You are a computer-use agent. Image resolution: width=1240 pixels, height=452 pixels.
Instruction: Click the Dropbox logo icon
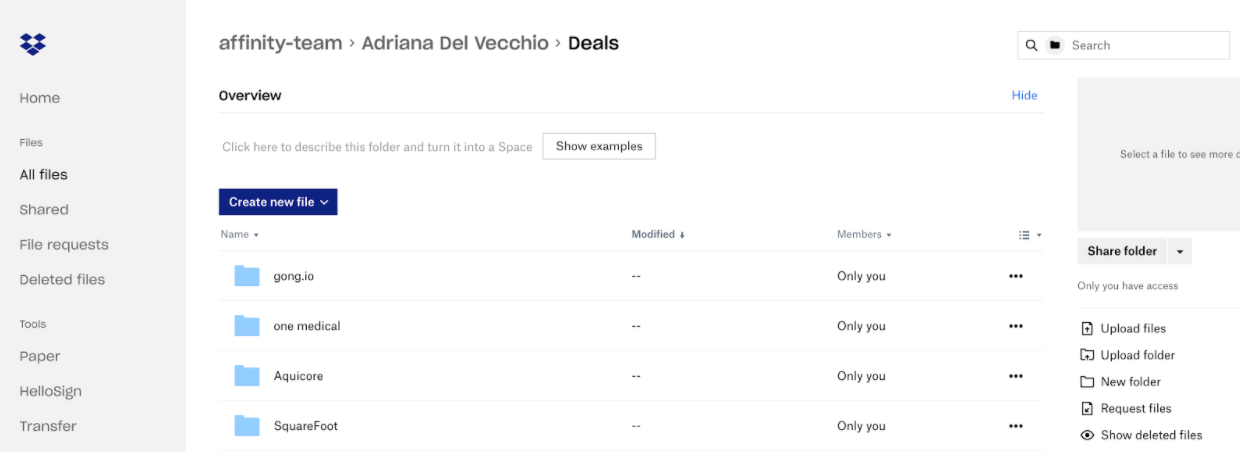tap(33, 44)
